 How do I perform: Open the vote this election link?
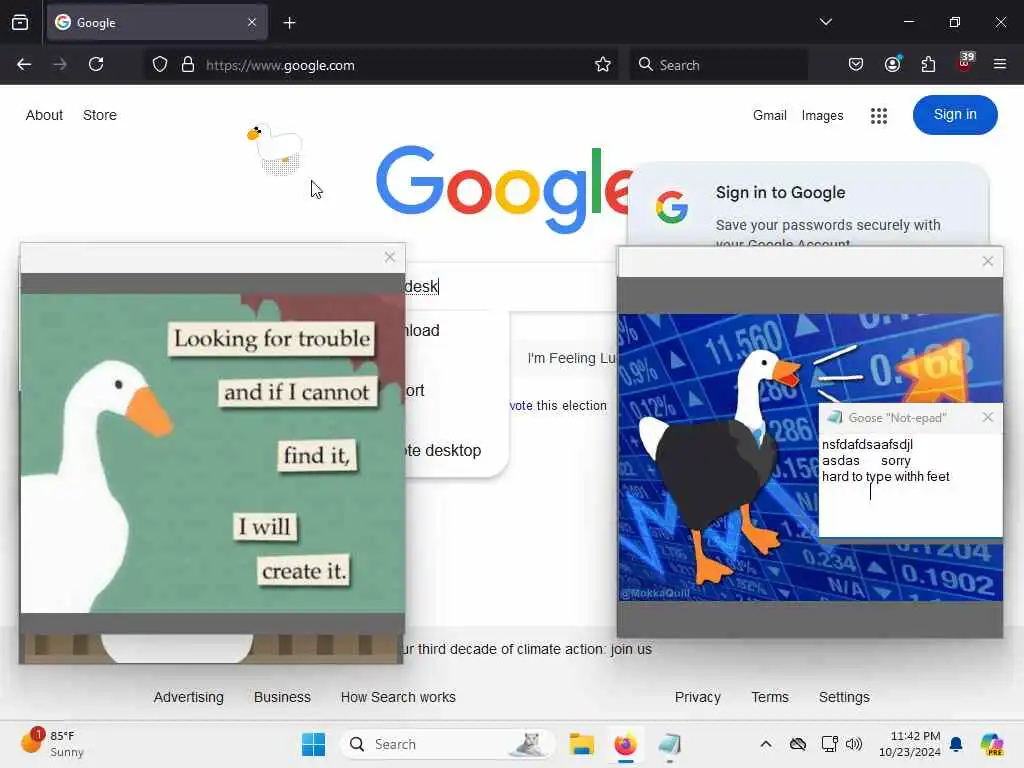(x=558, y=406)
